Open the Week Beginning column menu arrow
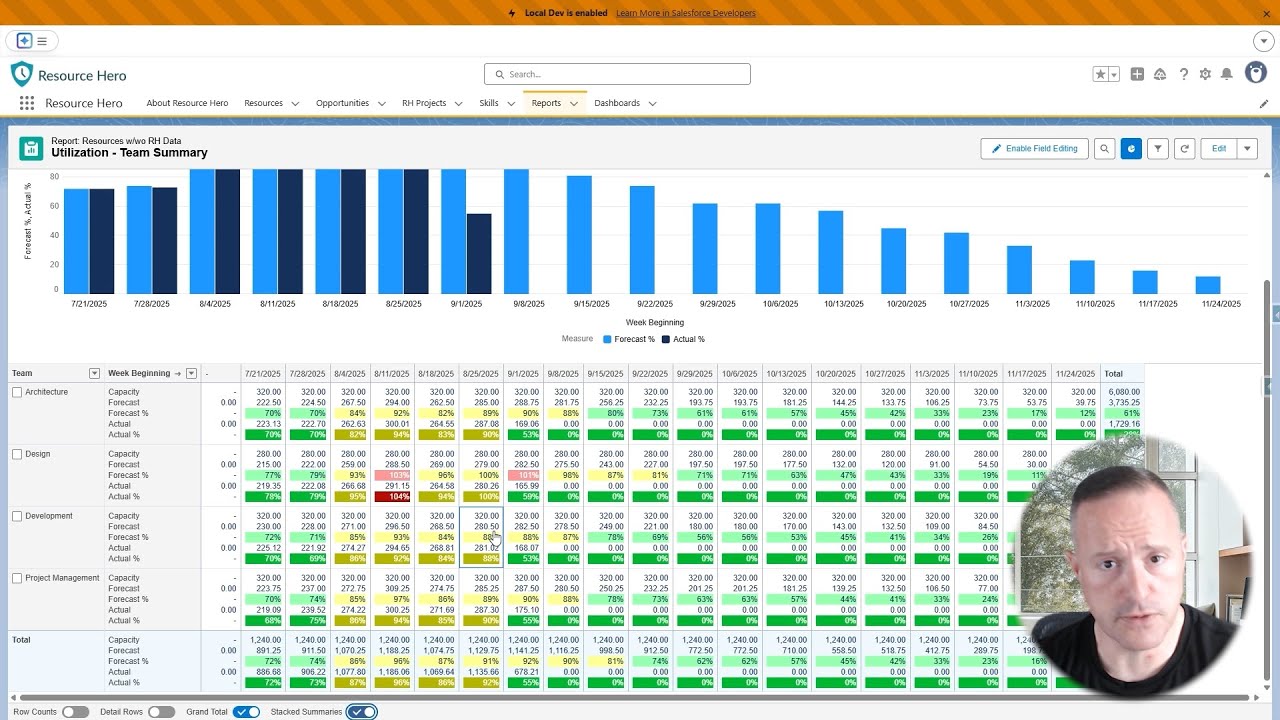 click(x=191, y=373)
